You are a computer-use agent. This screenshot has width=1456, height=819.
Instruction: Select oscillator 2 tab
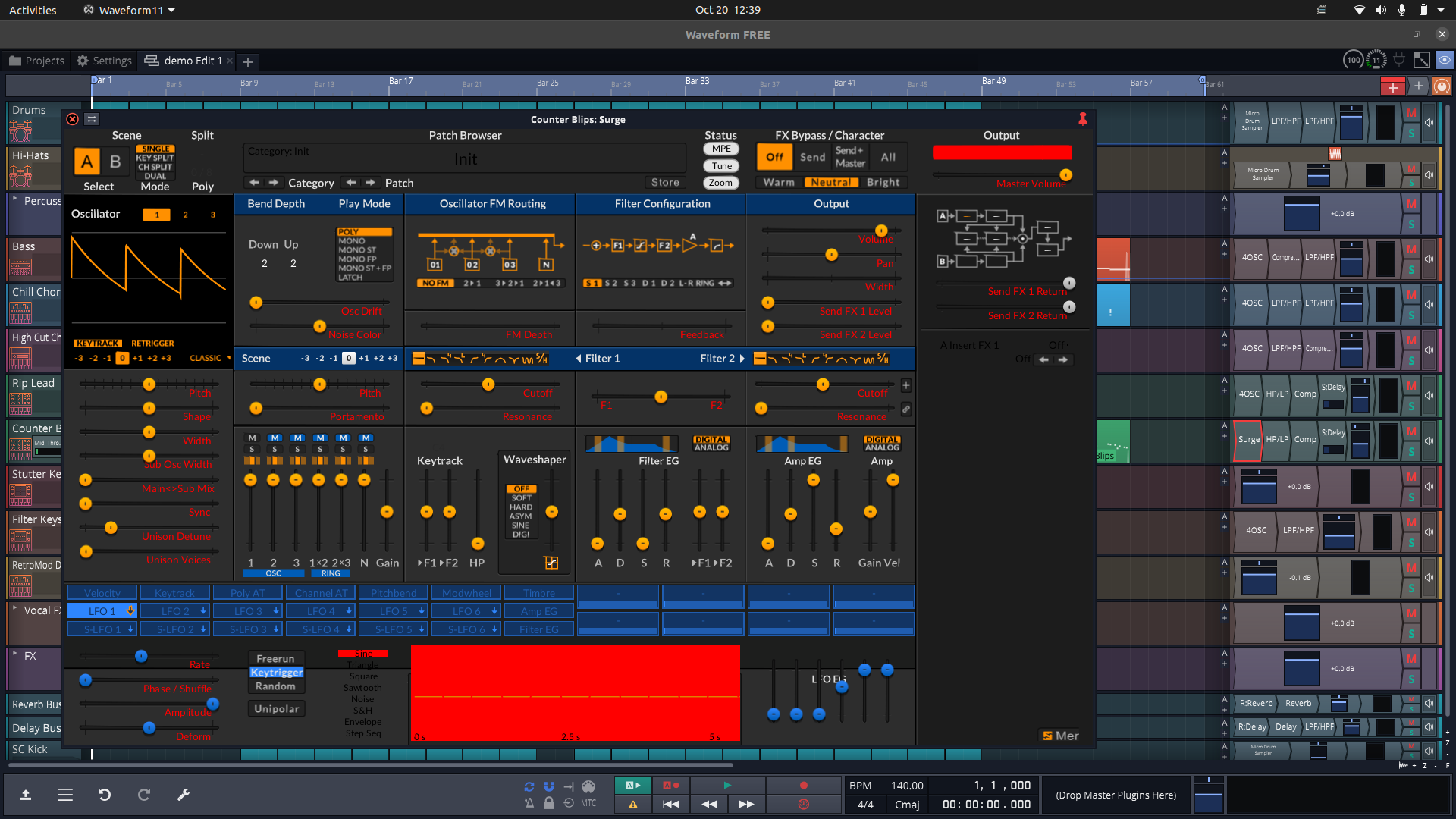(185, 215)
